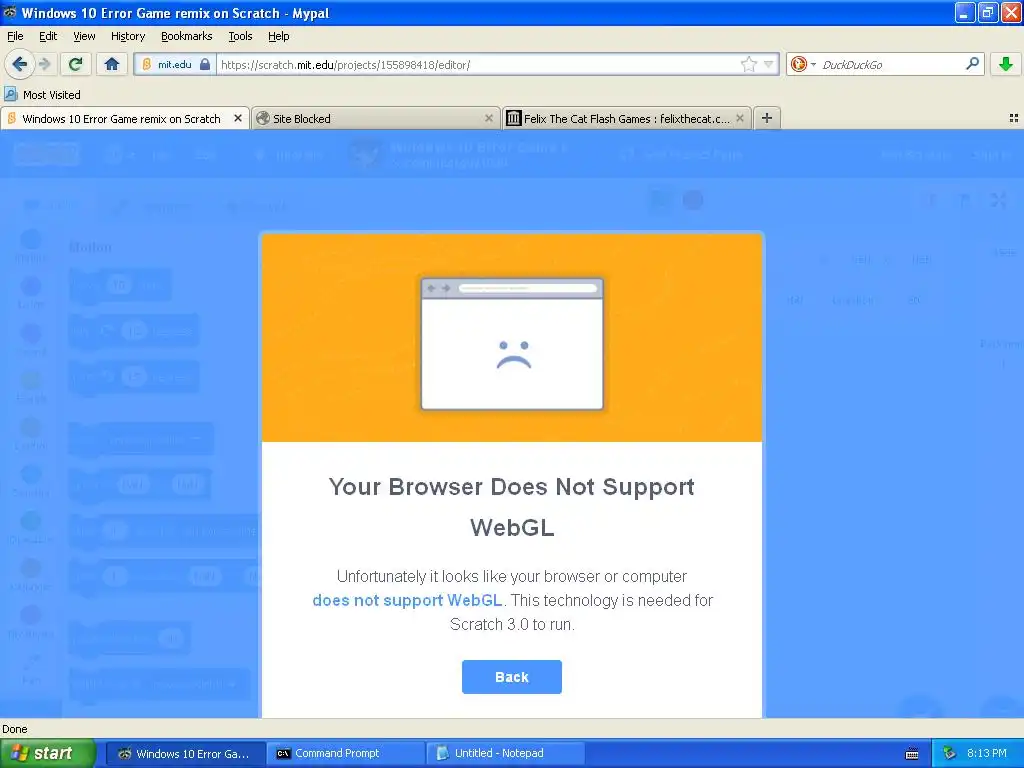Select the Windows 10 Error Game remix tab
The image size is (1024, 768).
tap(125, 118)
